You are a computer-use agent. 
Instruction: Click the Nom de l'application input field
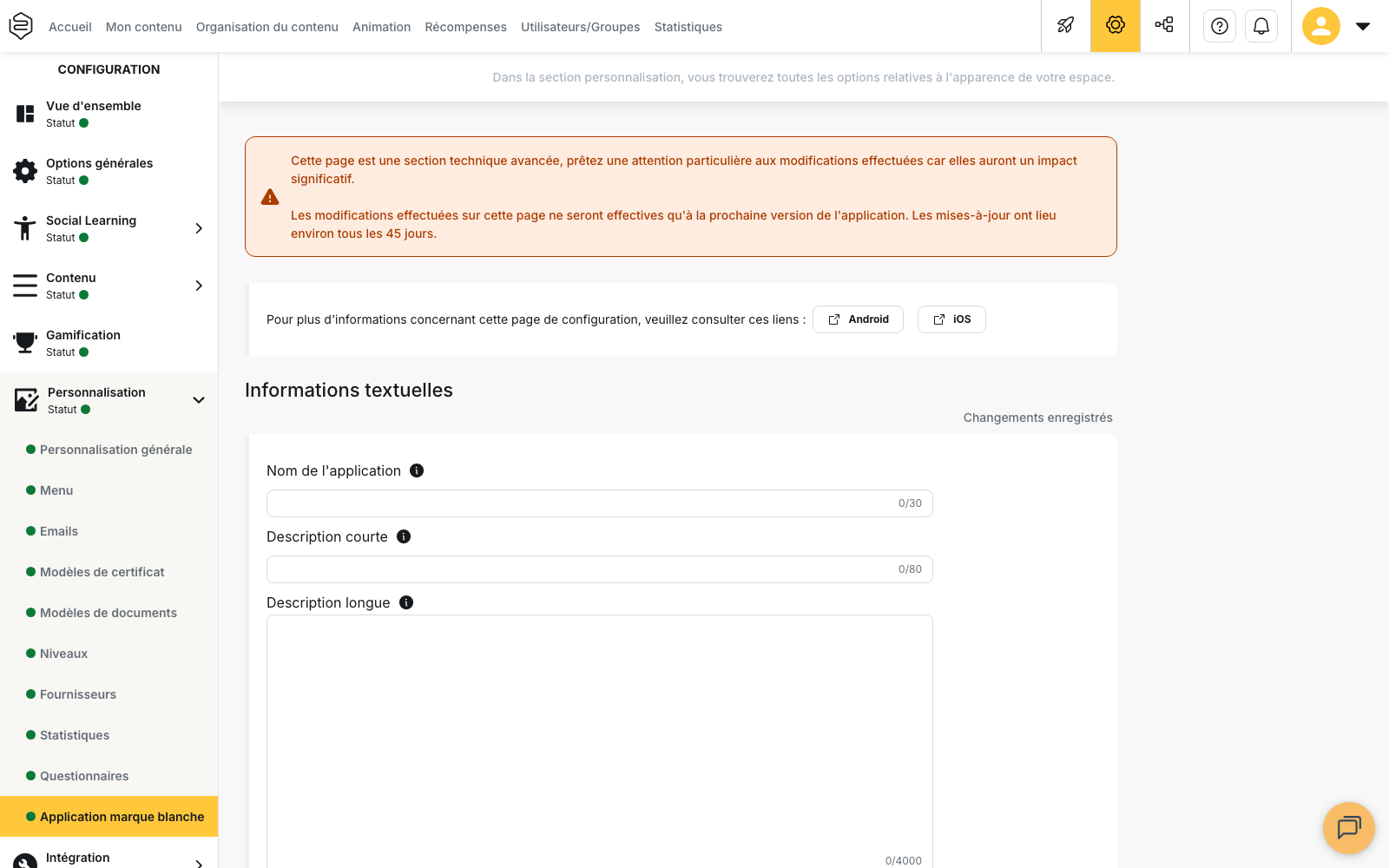point(600,503)
